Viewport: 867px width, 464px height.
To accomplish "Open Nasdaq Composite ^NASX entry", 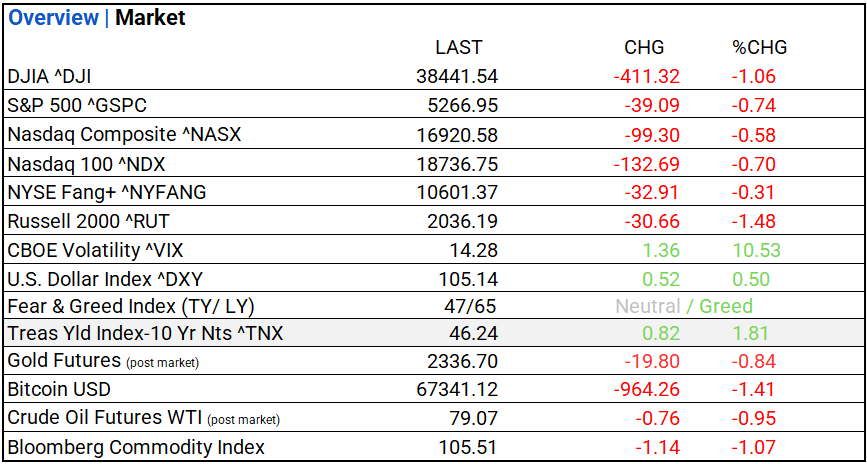I will [x=124, y=134].
